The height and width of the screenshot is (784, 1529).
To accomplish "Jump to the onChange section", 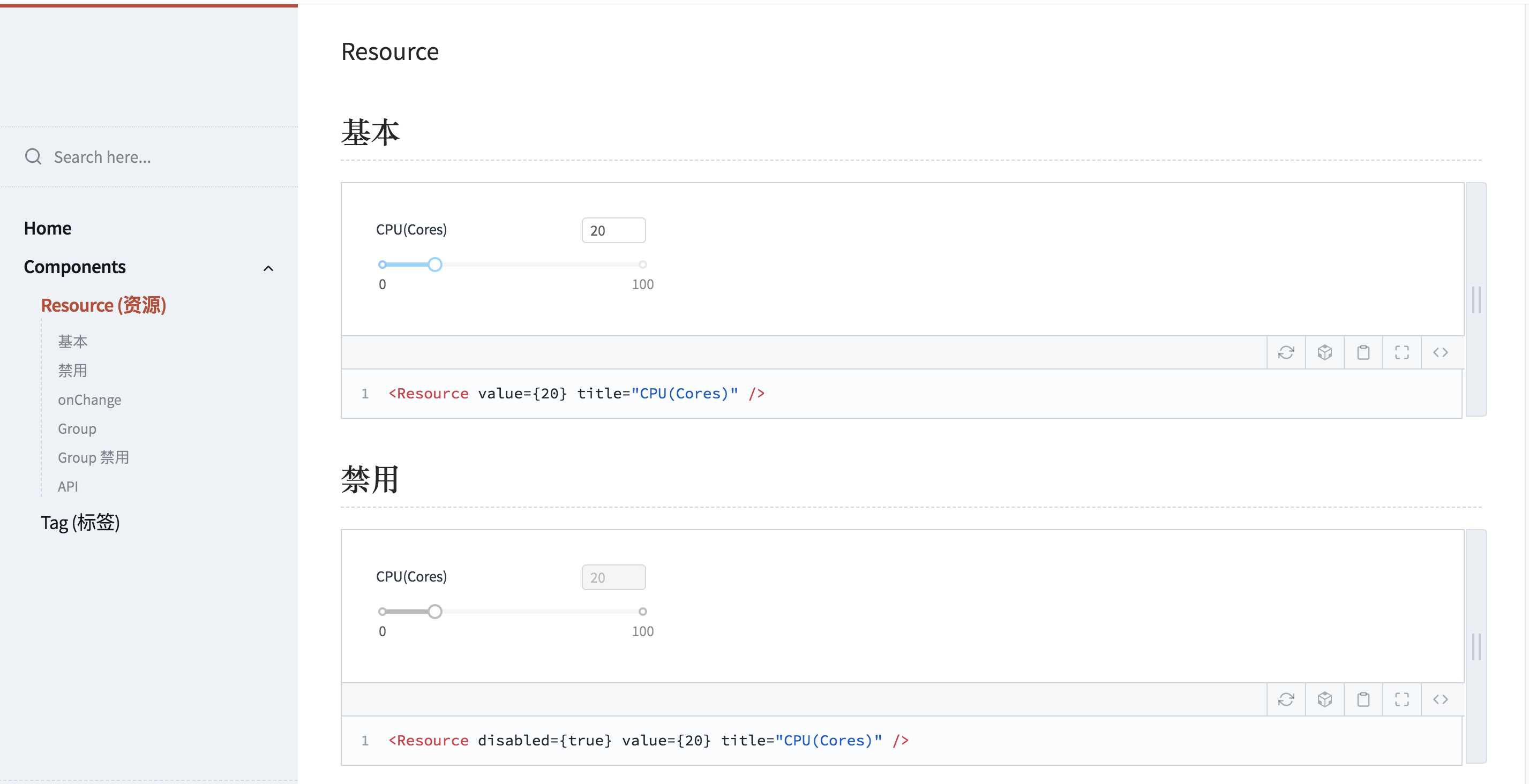I will click(x=89, y=400).
